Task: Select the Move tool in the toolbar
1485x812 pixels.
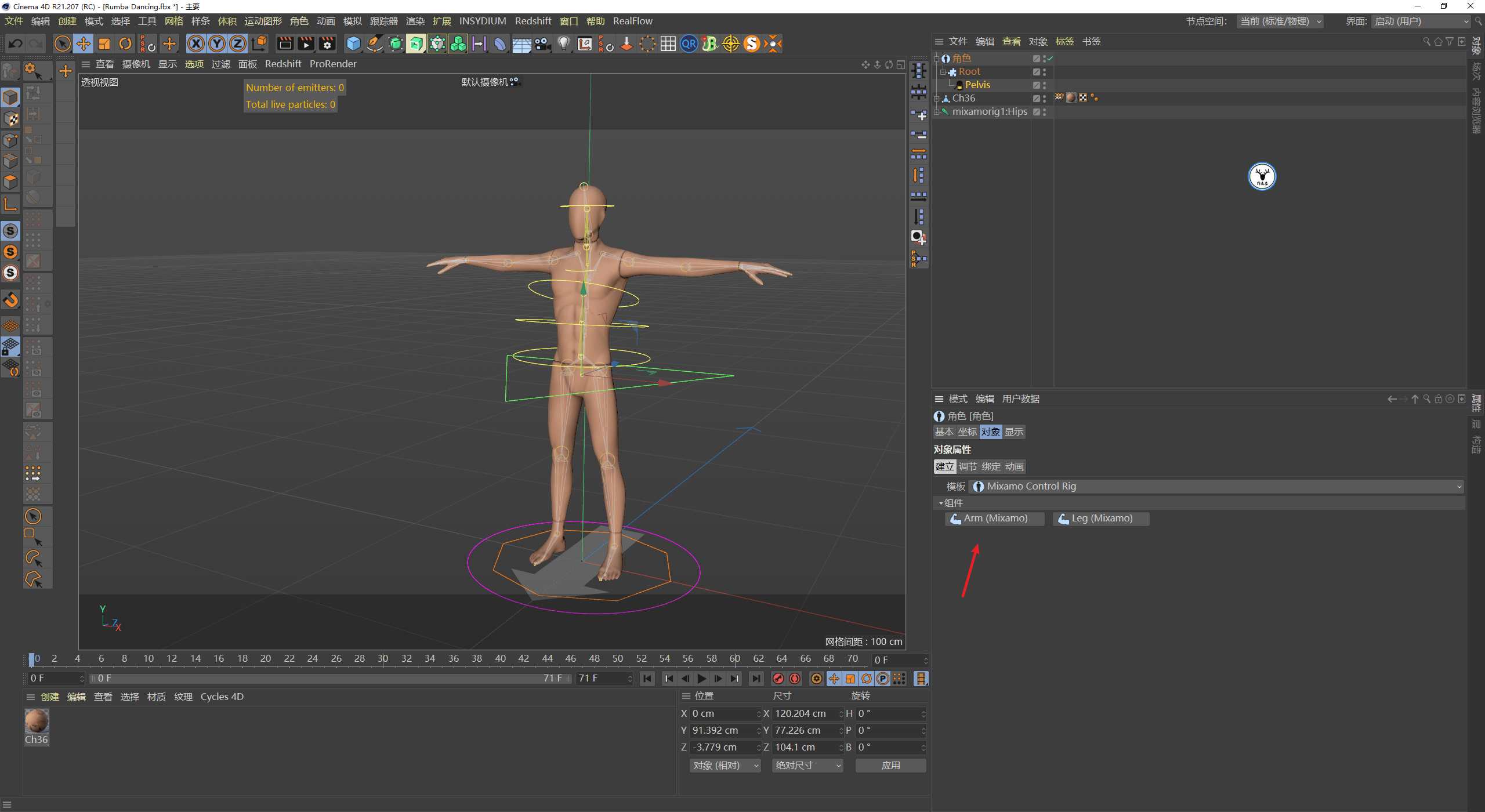Action: [83, 43]
